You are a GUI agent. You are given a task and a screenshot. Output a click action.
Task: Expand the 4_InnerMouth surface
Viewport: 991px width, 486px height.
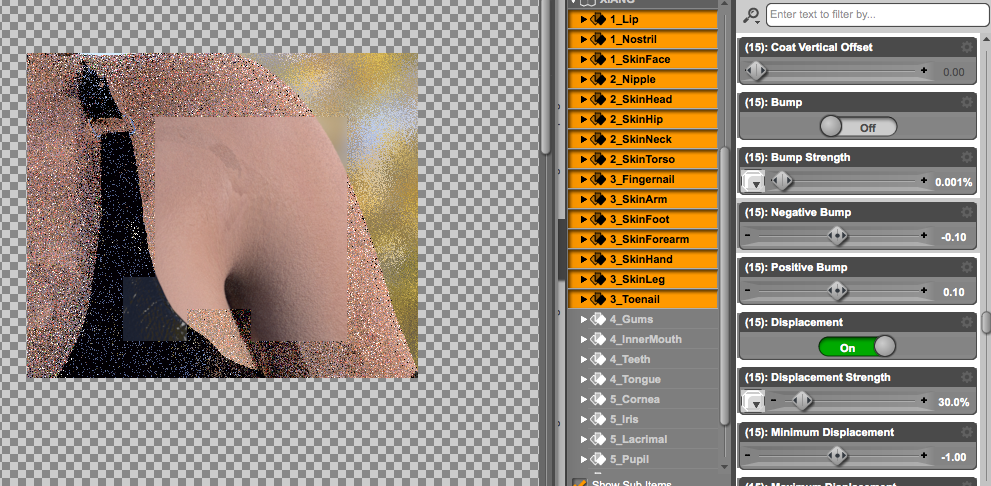tap(584, 339)
